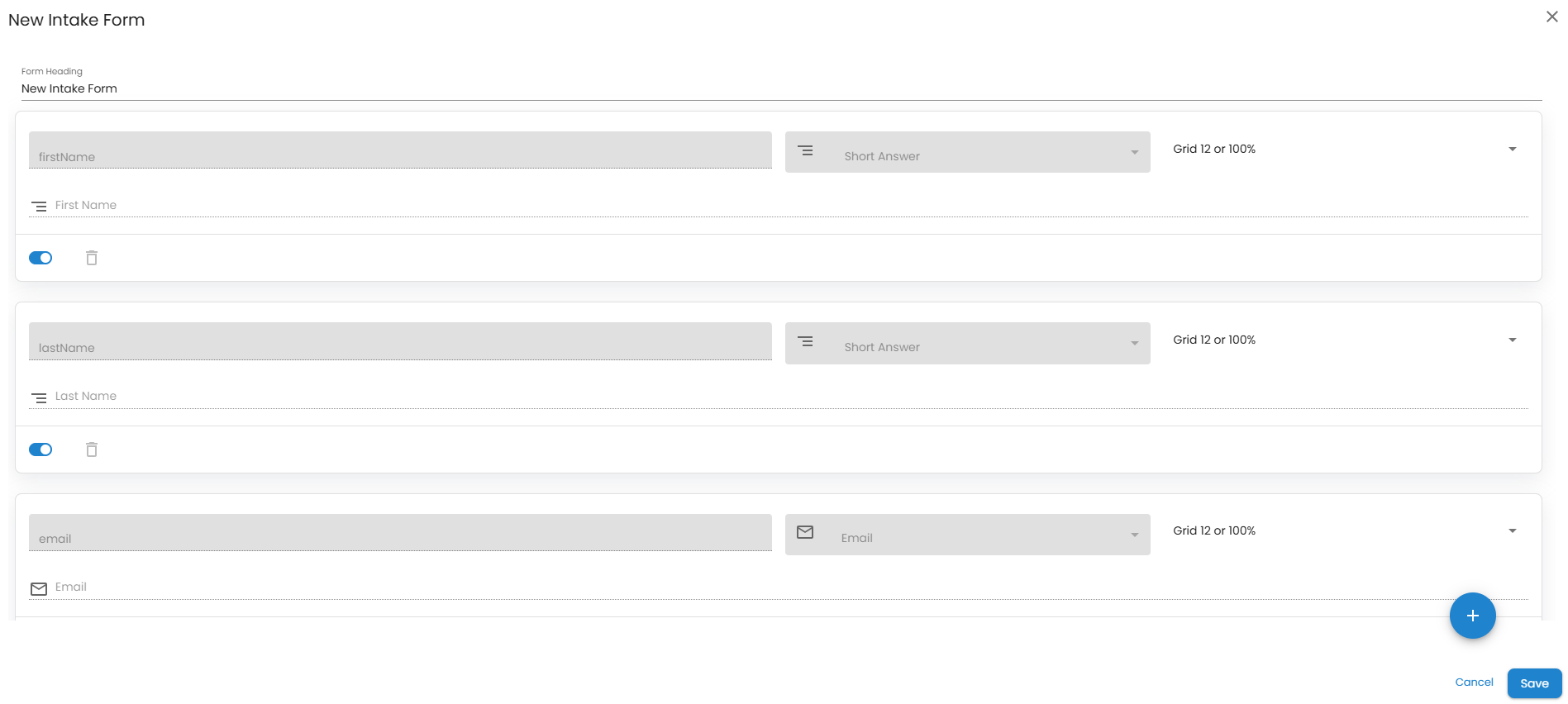The height and width of the screenshot is (704, 1568).
Task: Click the Form Heading text field
Action: [780, 88]
